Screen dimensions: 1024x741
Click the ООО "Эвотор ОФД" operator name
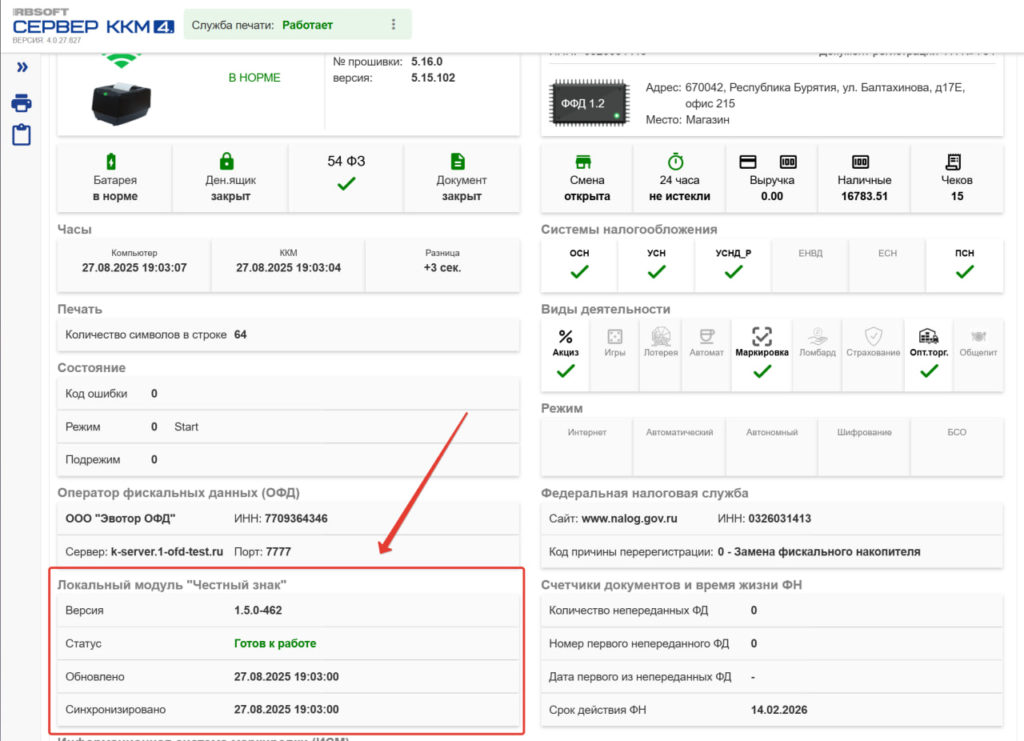(x=120, y=518)
